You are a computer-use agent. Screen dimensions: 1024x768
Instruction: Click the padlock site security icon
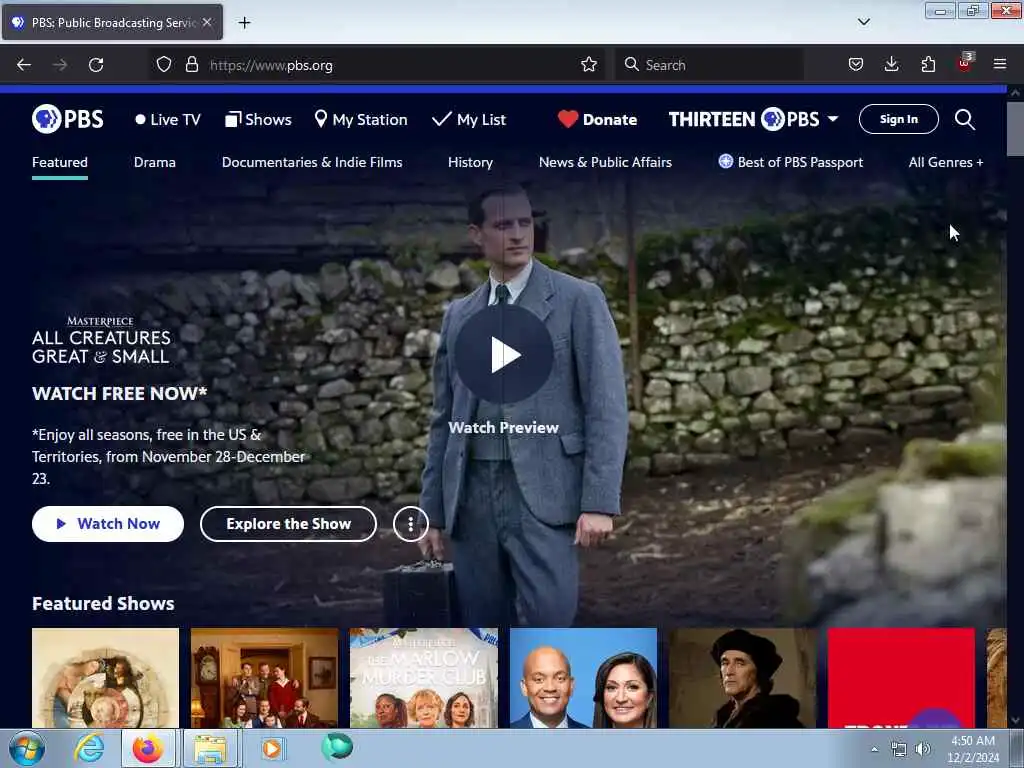click(191, 65)
